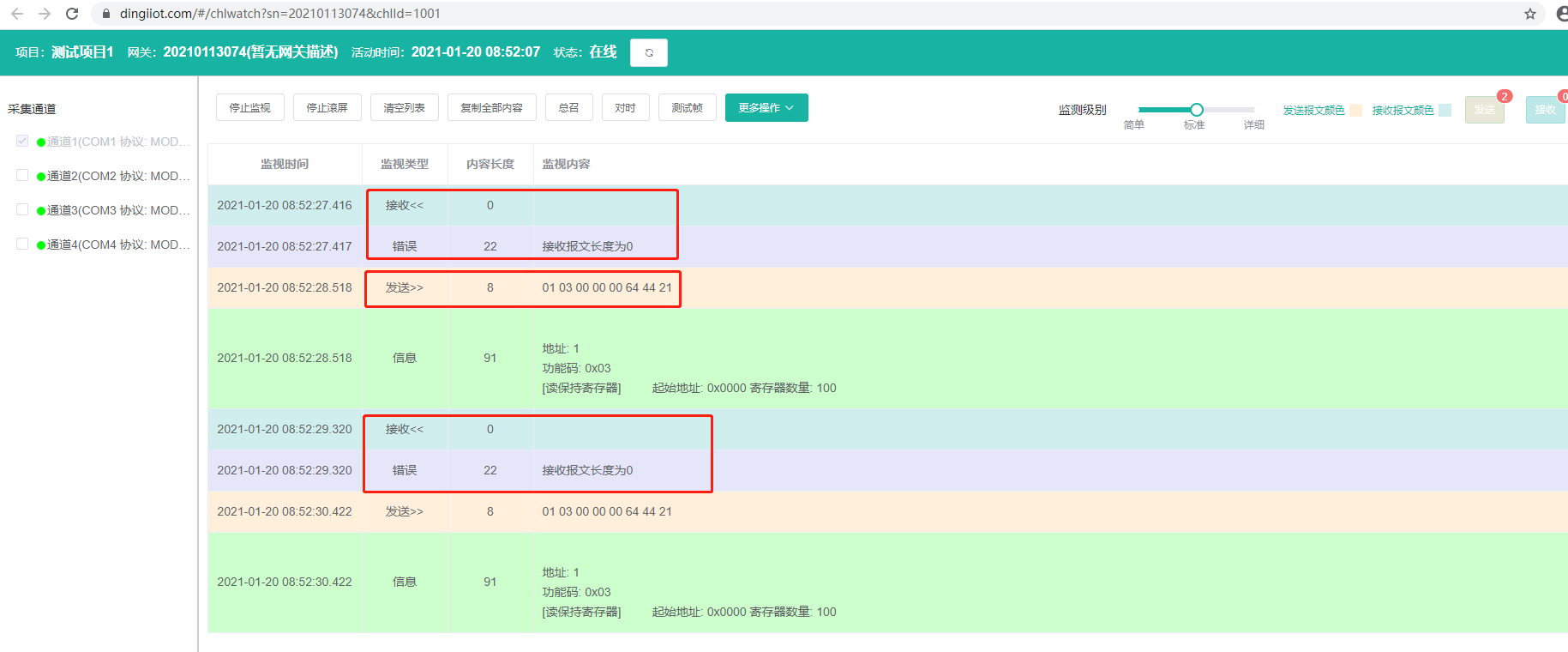
Task: Click 复制全部内容 button
Action: pyautogui.click(x=491, y=108)
